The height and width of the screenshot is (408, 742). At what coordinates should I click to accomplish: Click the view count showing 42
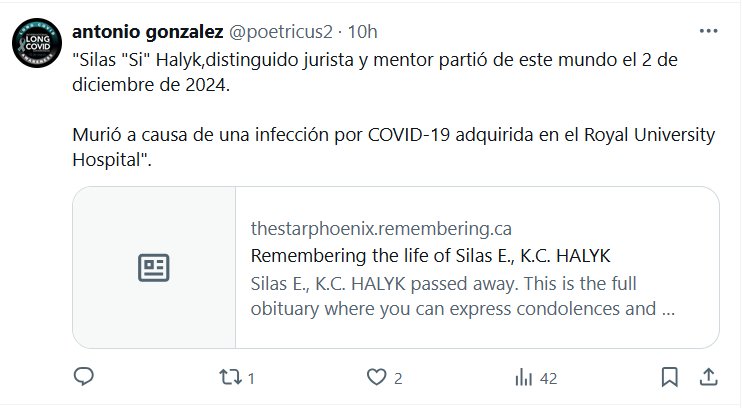point(547,378)
